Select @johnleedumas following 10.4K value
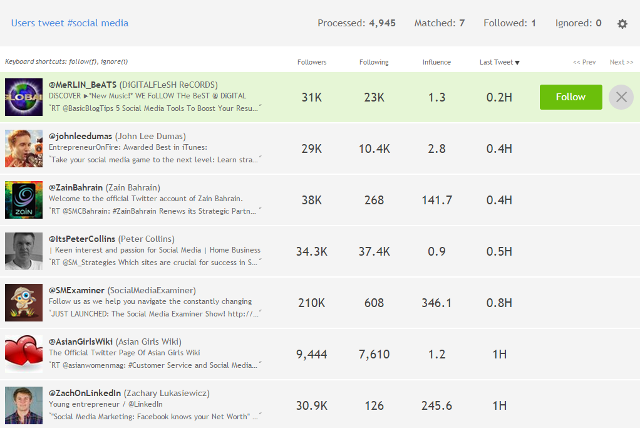Viewport: 640px width, 428px height. click(x=374, y=149)
